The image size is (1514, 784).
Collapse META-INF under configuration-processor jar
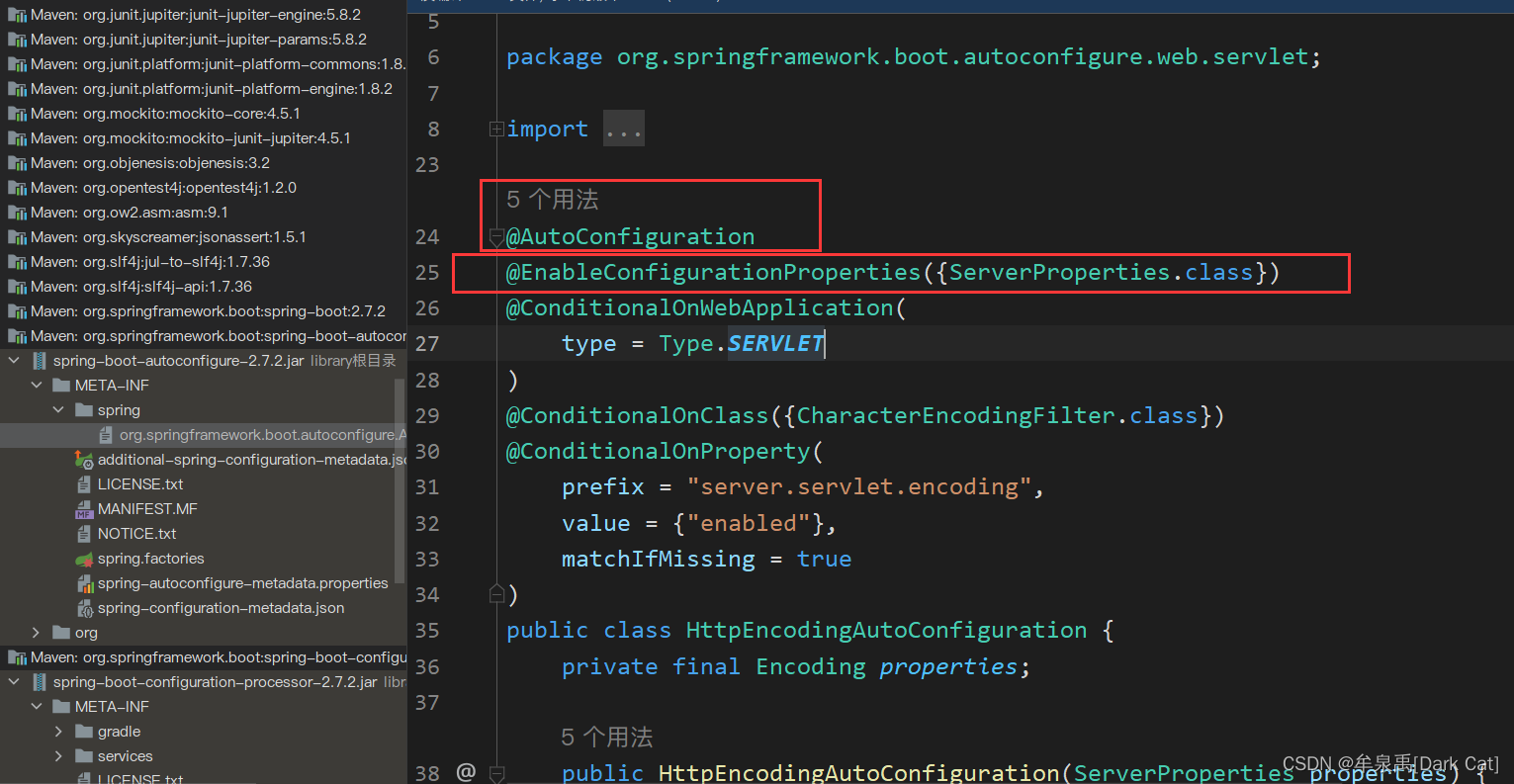tap(37, 707)
